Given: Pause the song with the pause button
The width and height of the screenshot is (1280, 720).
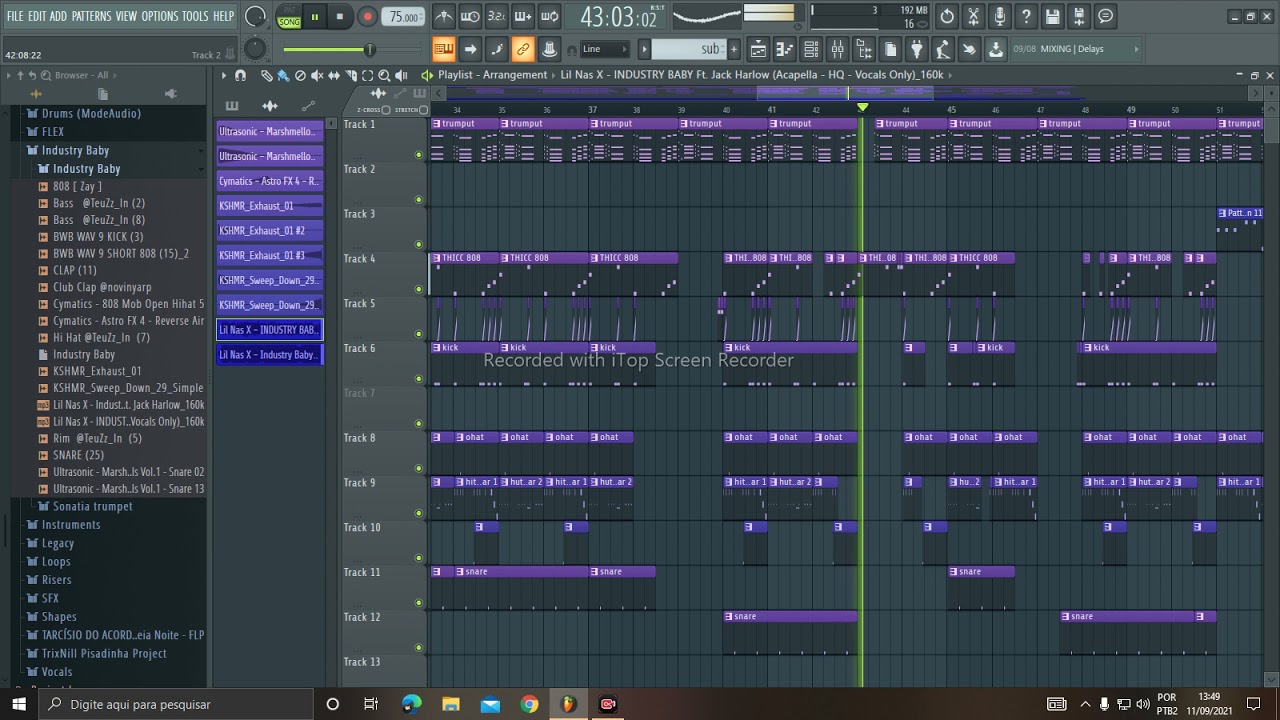Looking at the screenshot, I should pyautogui.click(x=314, y=17).
